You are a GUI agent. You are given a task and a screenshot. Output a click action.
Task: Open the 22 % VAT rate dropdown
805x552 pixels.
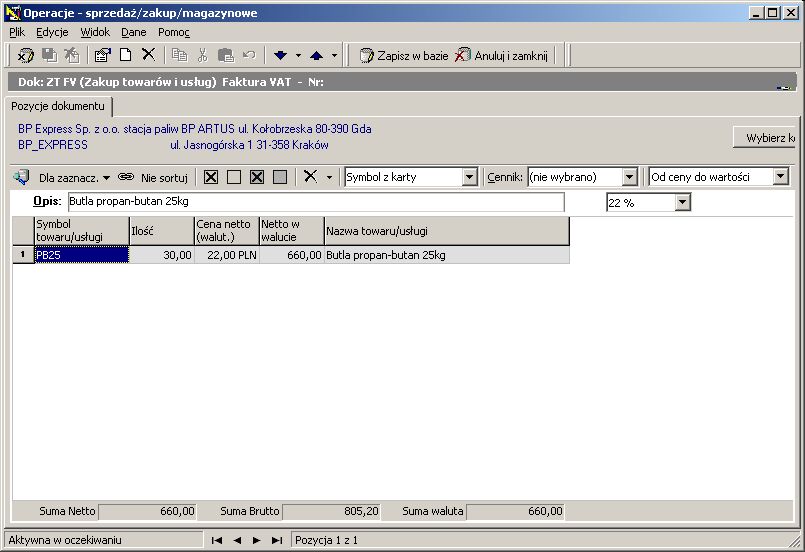point(682,202)
